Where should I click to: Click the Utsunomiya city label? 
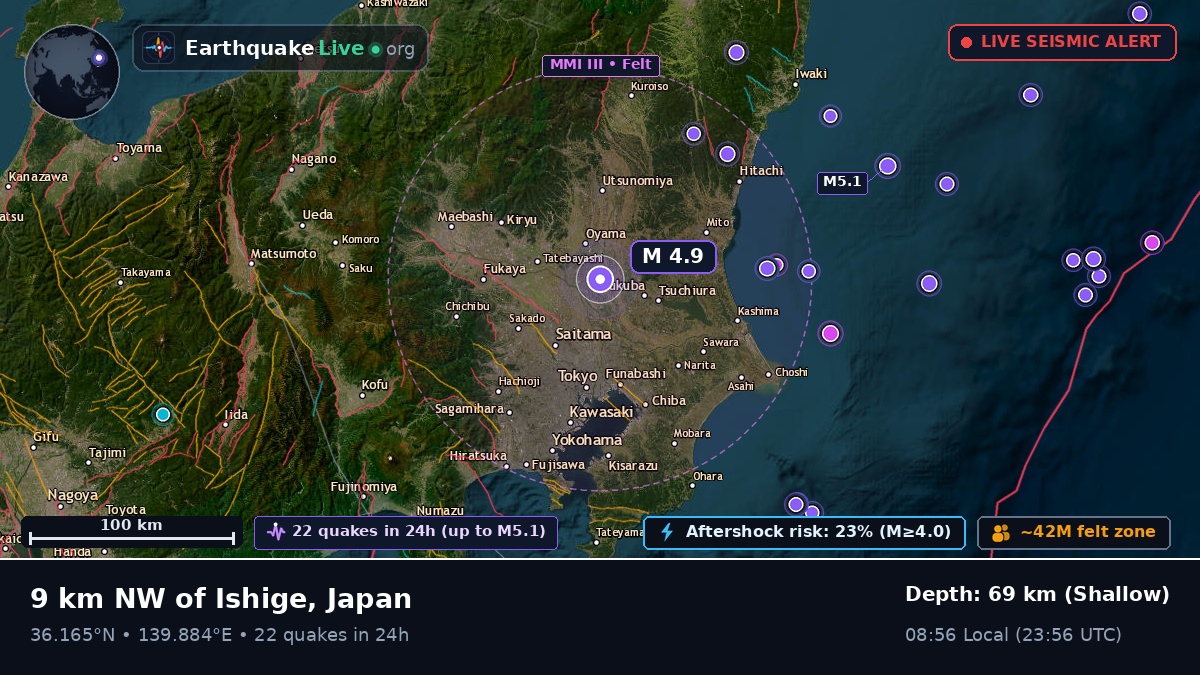(x=637, y=181)
